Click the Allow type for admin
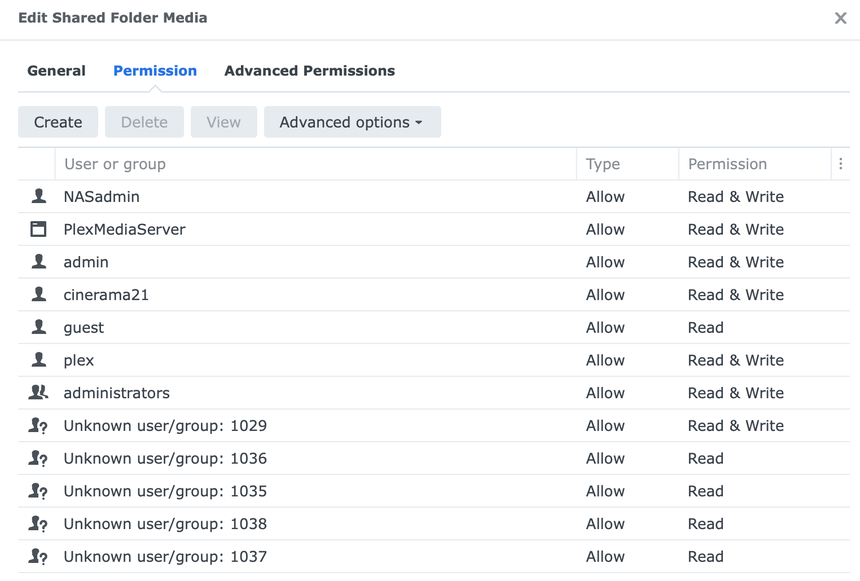The height and width of the screenshot is (581, 860). point(605,262)
